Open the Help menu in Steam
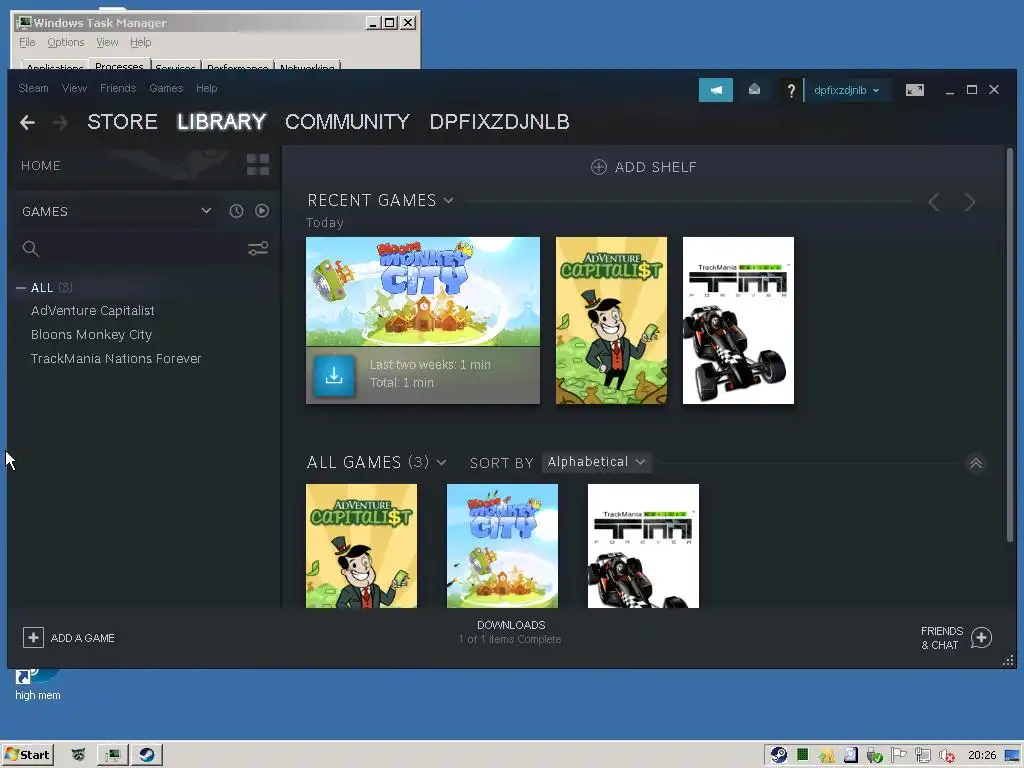 point(206,88)
